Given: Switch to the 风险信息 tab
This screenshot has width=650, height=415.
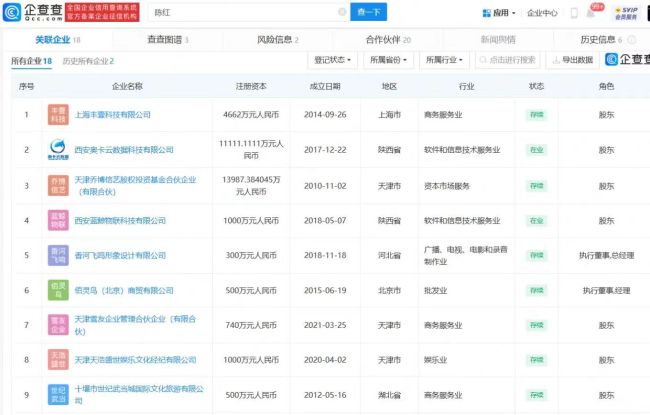Looking at the screenshot, I should 278,40.
